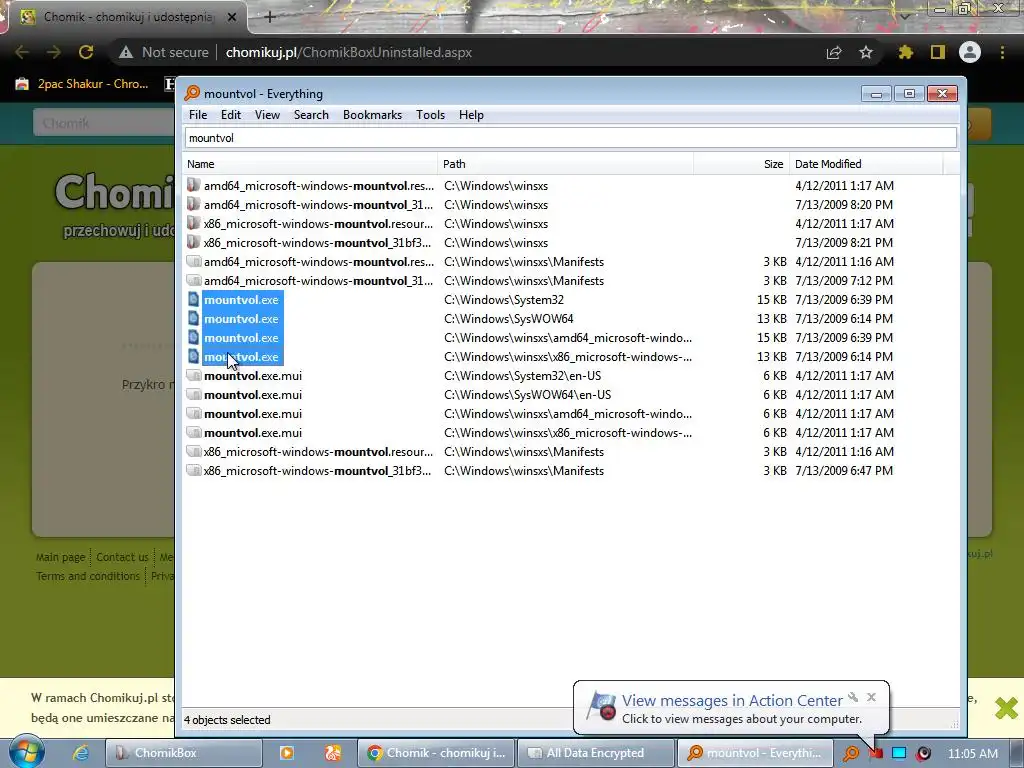Open options wrench icon in Action Center balloon
This screenshot has height=768, width=1024.
853,697
